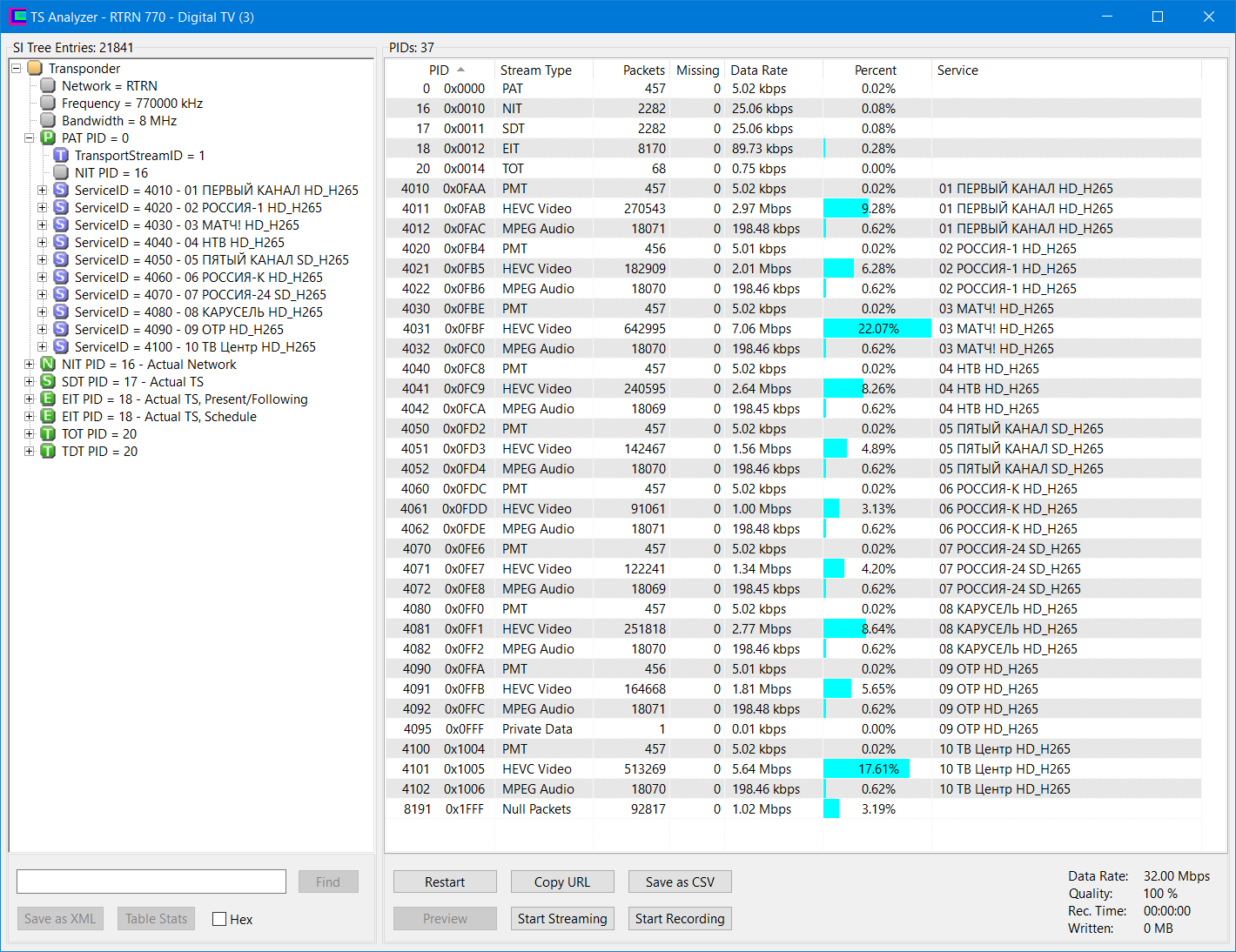The height and width of the screenshot is (952, 1236).
Task: Sort by the PID column header
Action: point(440,70)
